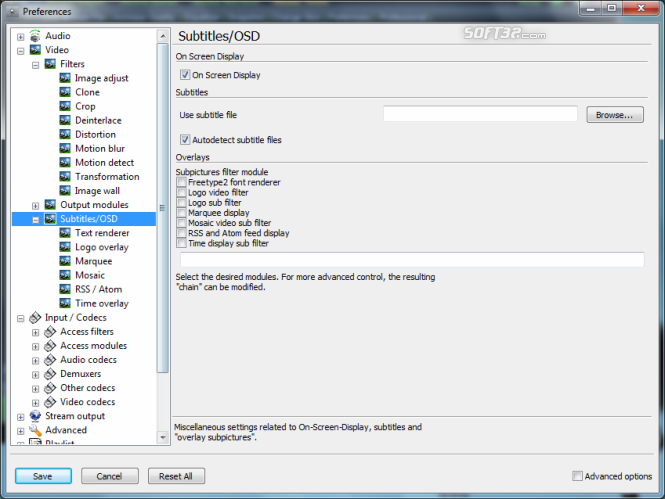Click the Access filters icon

(x=50, y=332)
